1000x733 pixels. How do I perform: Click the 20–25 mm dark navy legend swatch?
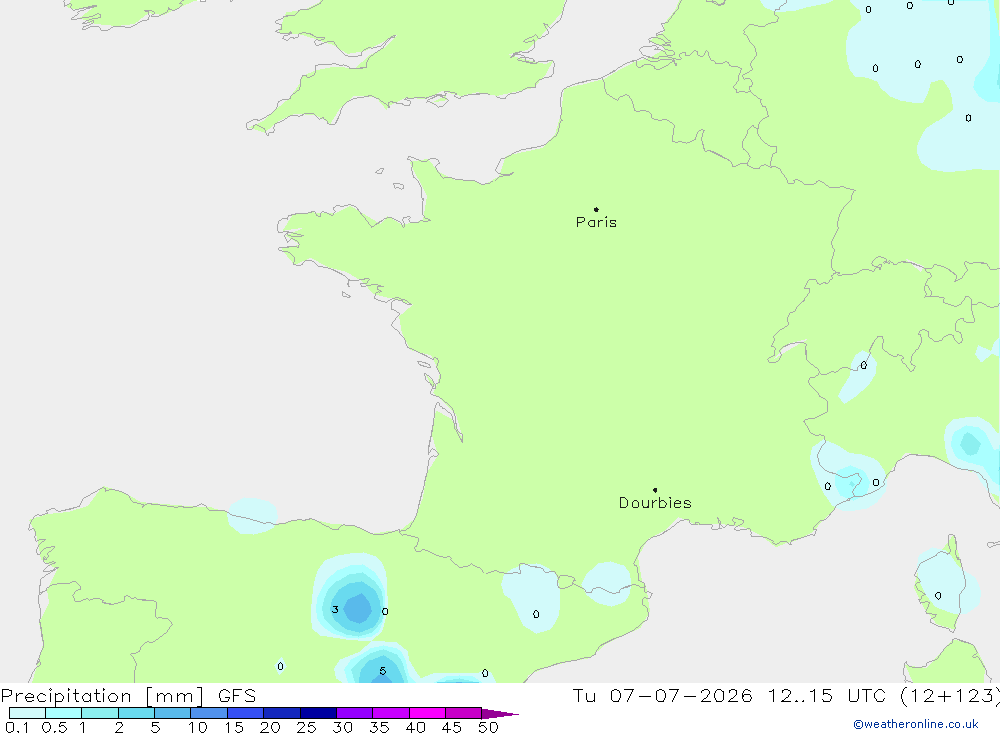point(282,713)
